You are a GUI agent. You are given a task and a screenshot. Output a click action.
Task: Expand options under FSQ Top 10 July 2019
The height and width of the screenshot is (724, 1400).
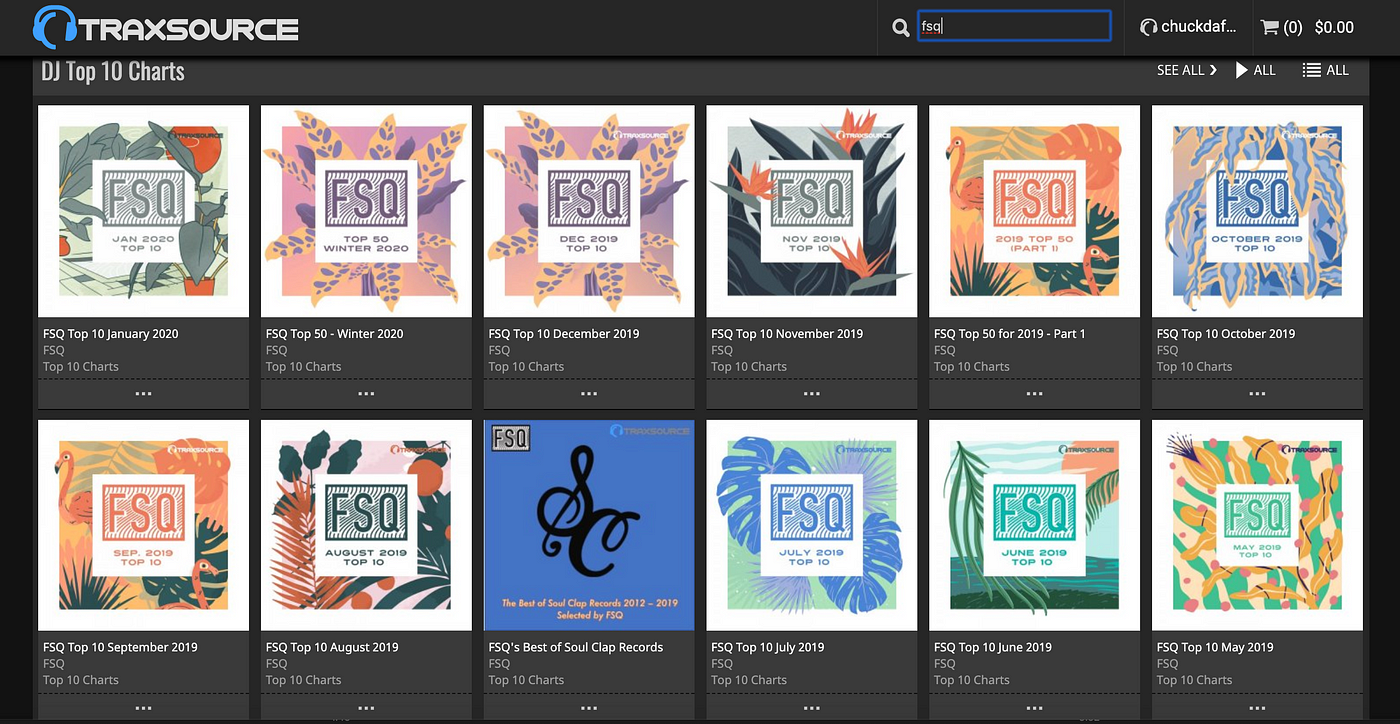tap(812, 708)
